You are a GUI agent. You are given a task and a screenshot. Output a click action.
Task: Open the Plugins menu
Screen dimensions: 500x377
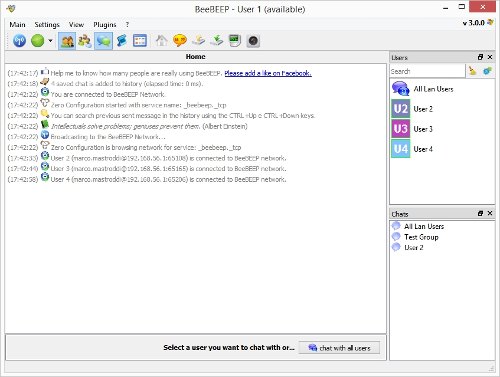click(x=105, y=25)
